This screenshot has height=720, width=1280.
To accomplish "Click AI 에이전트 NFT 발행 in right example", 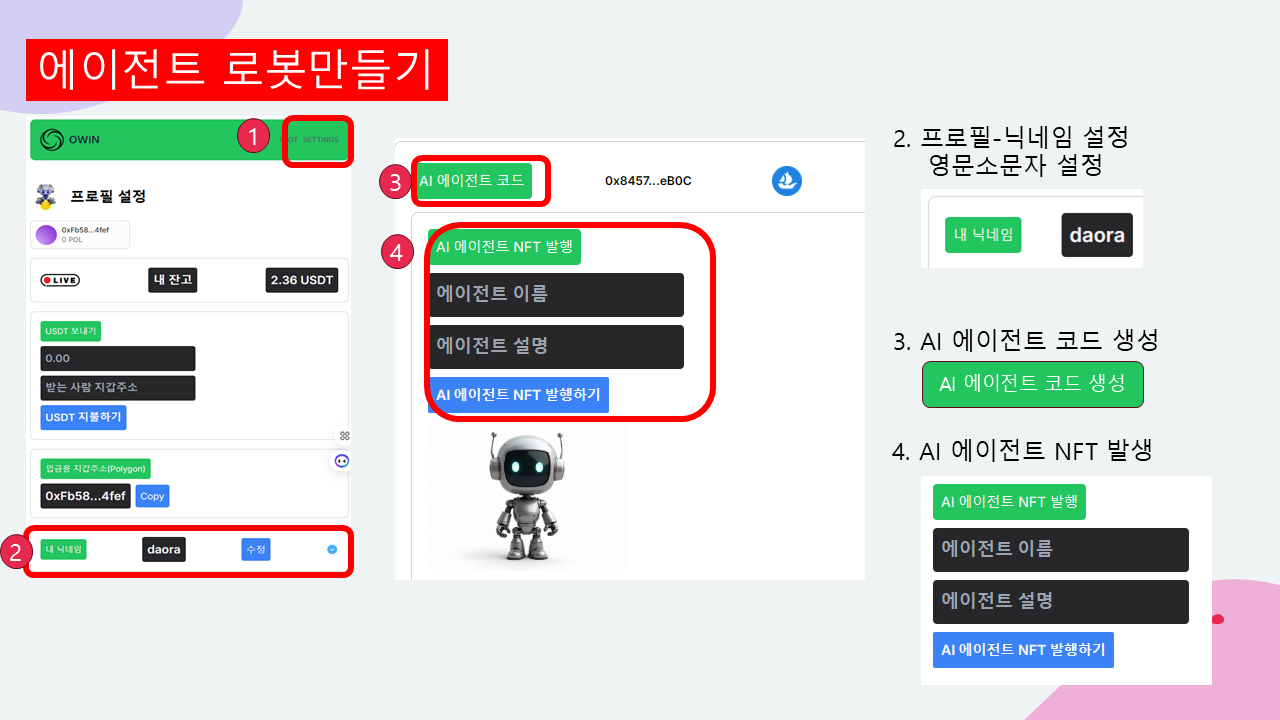I will [x=1009, y=502].
